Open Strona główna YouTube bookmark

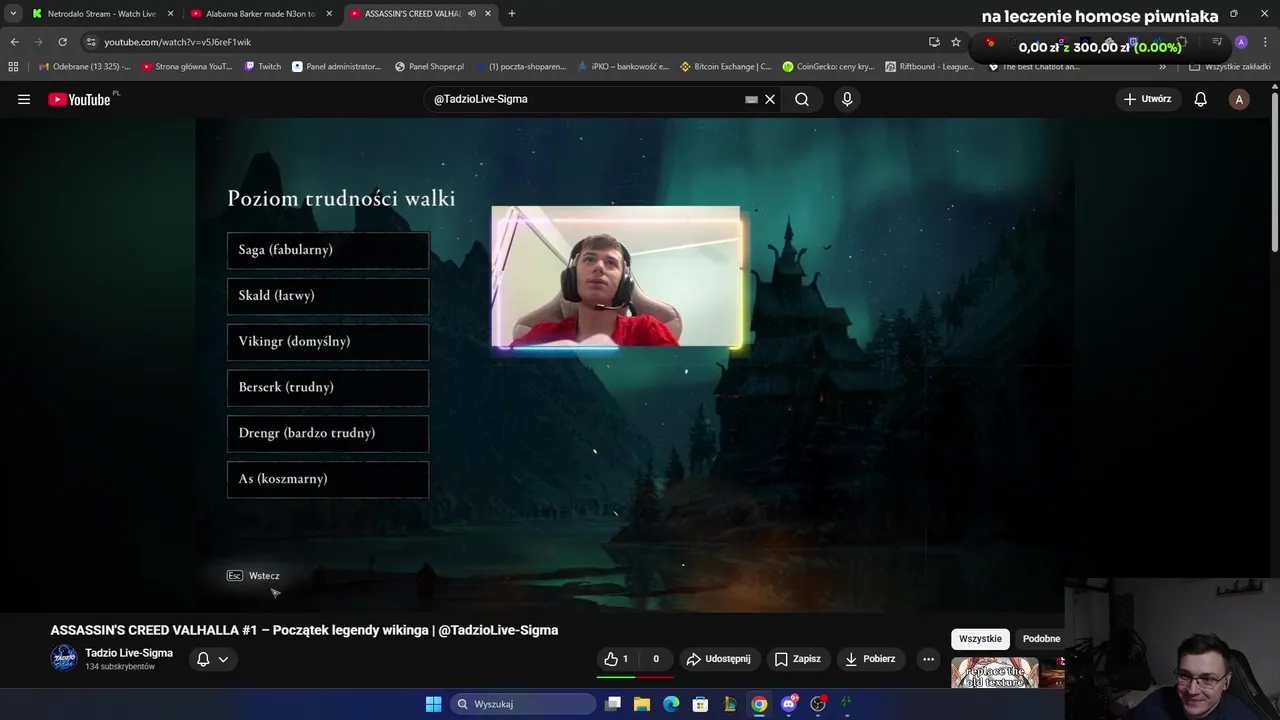187,66
